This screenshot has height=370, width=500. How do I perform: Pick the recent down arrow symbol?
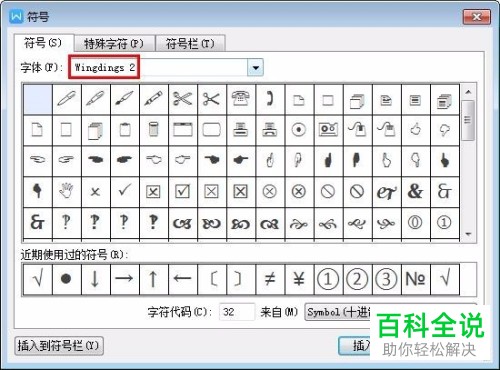click(95, 279)
